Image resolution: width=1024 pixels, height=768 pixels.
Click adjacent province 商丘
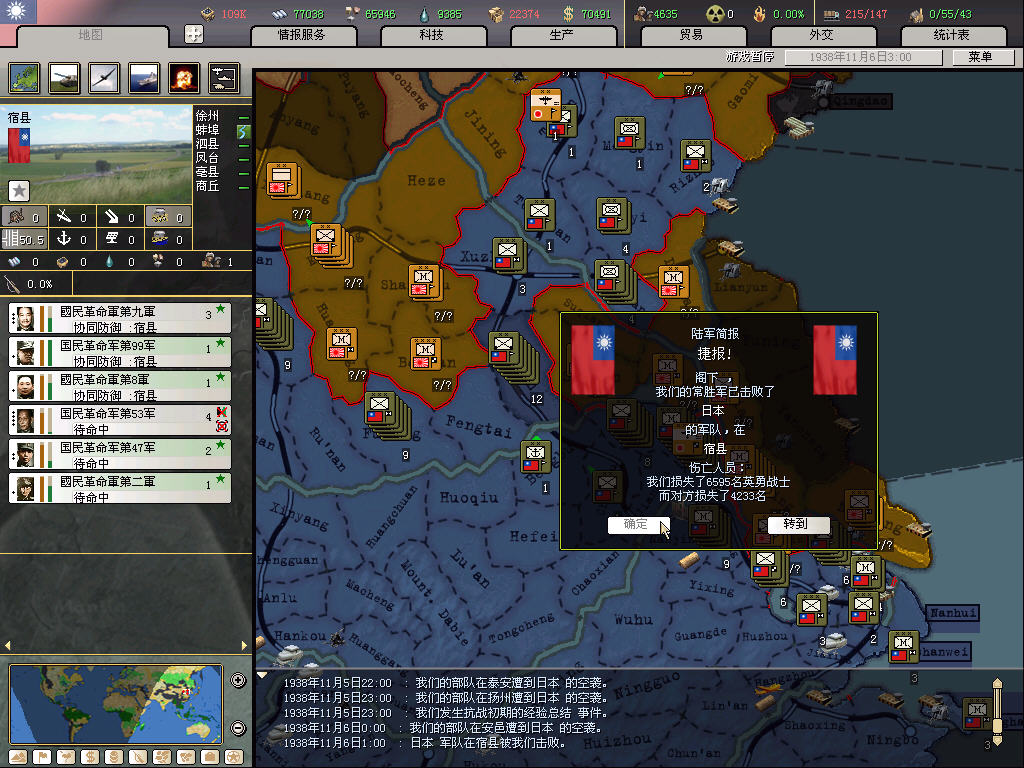[207, 186]
